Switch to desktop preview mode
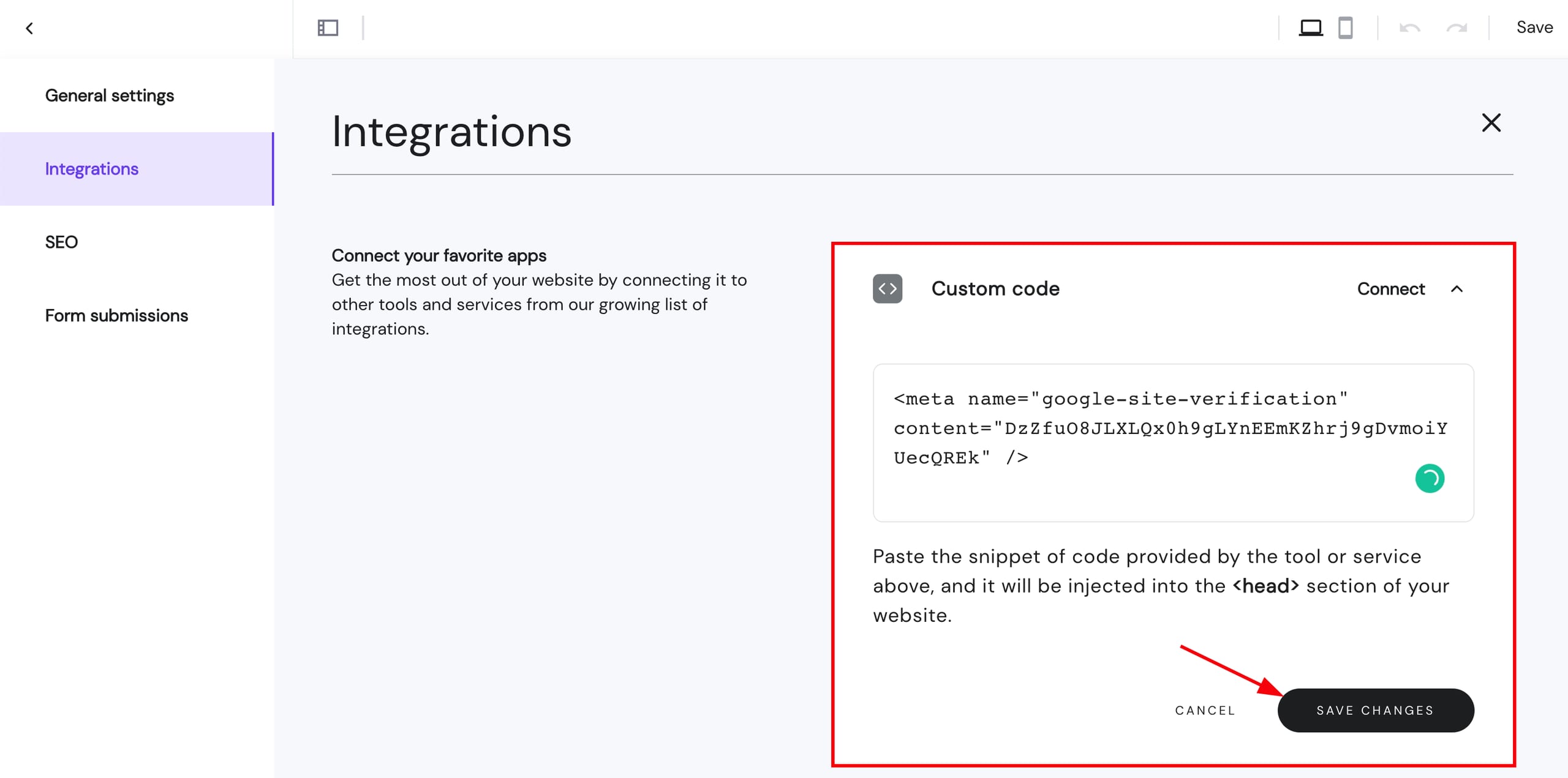This screenshot has height=778, width=1568. [x=1311, y=28]
